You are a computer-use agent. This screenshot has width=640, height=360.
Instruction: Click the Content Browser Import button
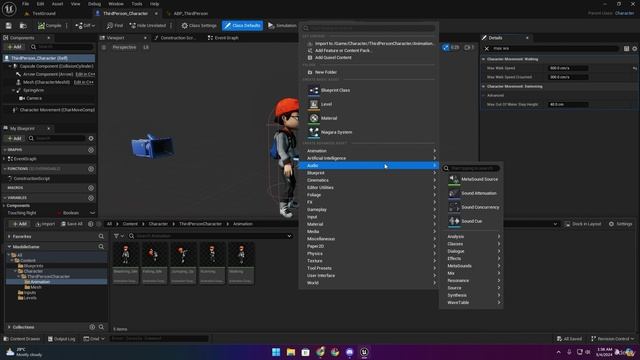(45, 224)
